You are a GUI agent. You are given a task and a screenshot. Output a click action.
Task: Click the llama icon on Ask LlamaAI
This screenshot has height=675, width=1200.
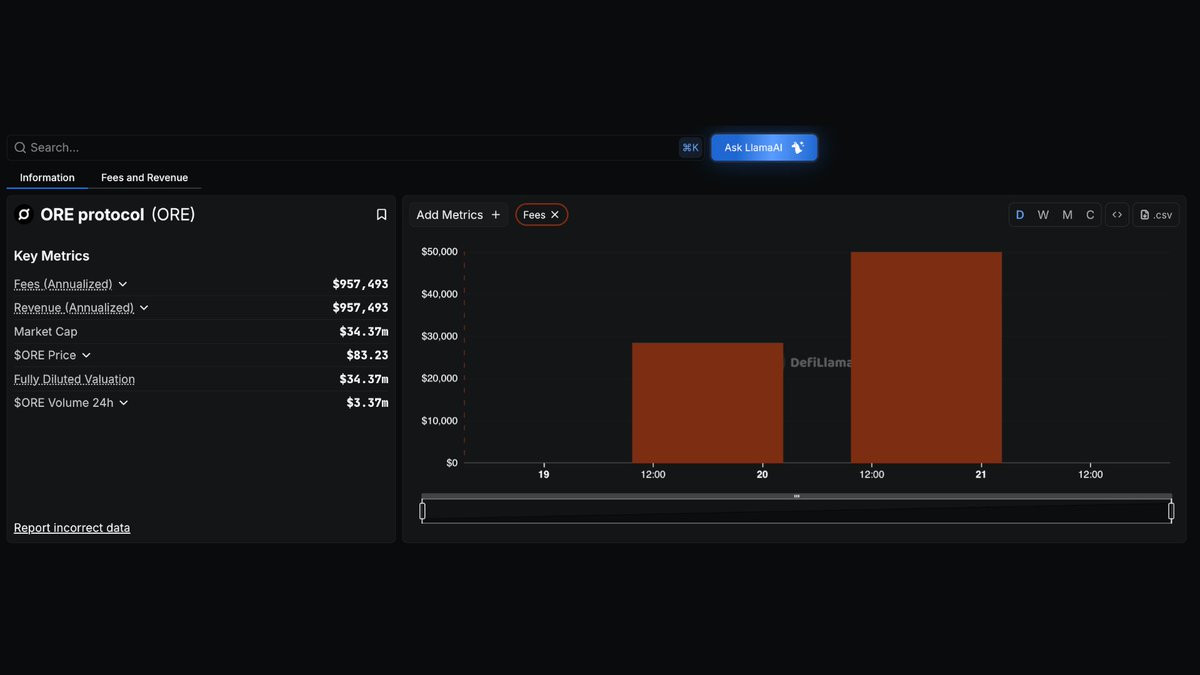click(797, 148)
